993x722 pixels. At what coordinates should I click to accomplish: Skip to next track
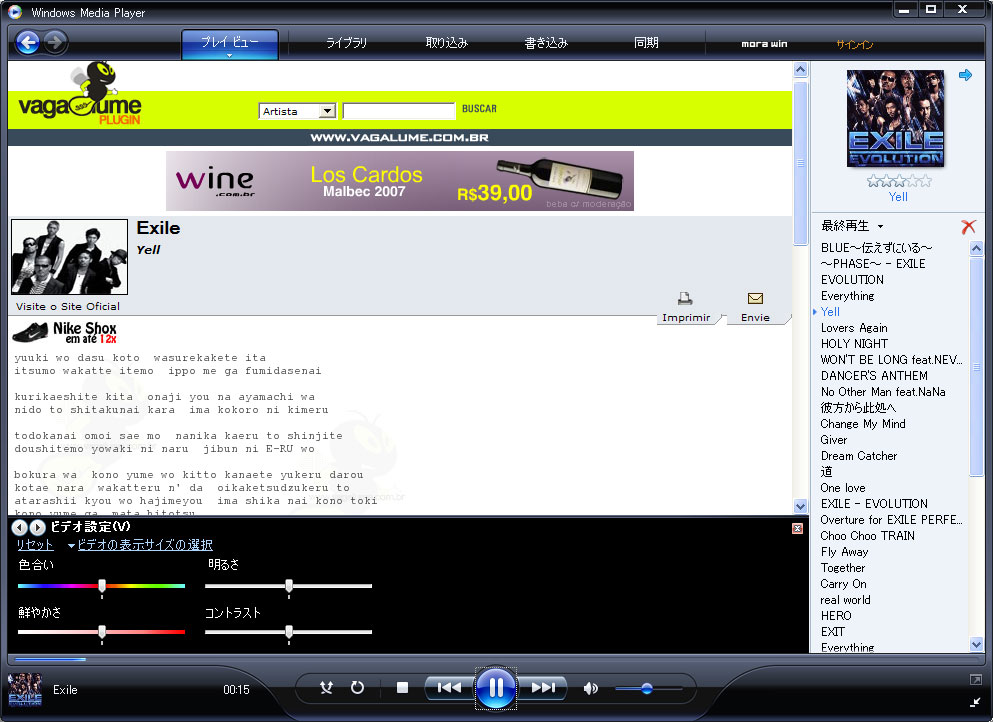(543, 688)
